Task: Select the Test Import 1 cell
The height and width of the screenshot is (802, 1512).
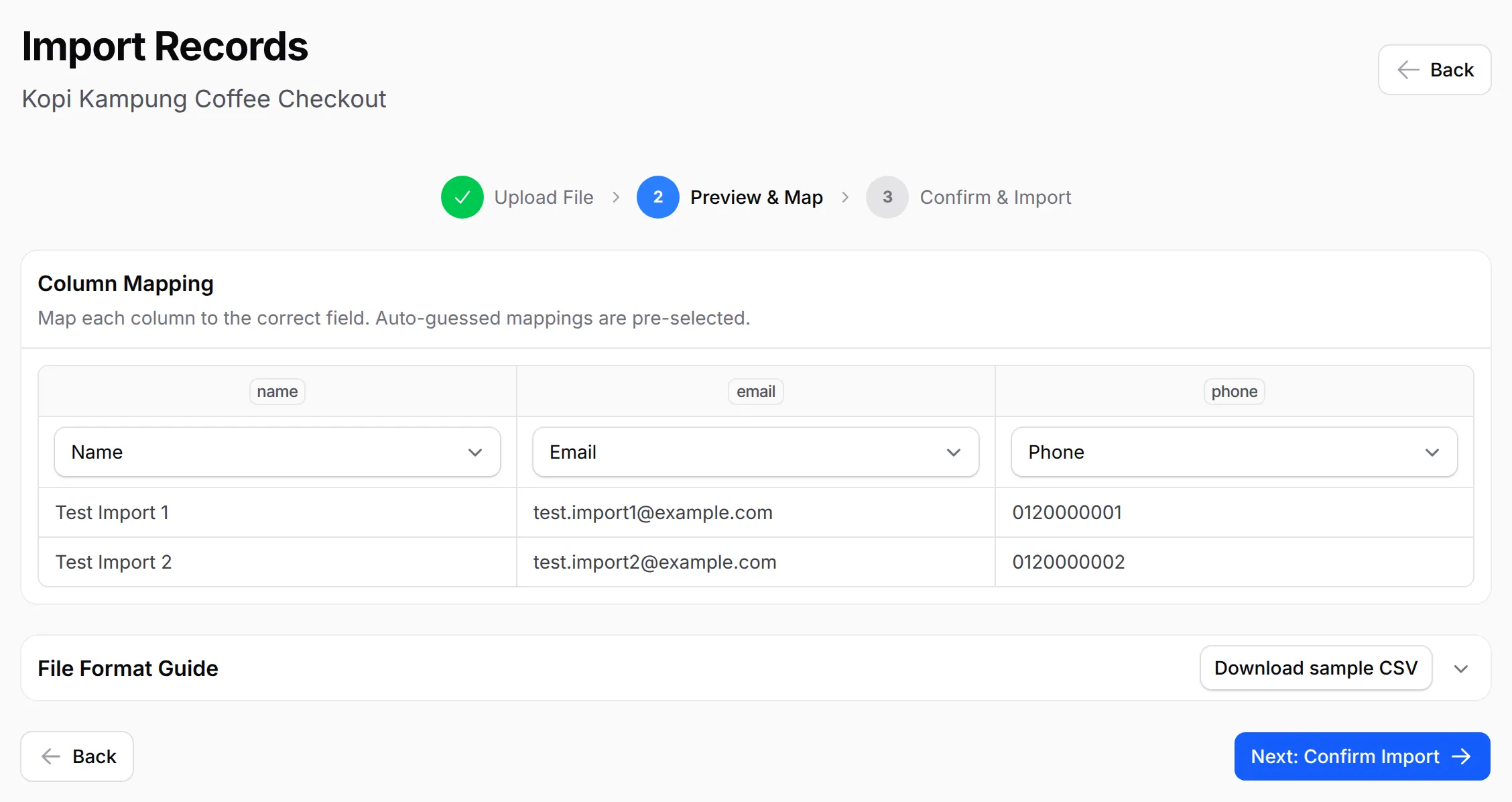Action: 277,512
